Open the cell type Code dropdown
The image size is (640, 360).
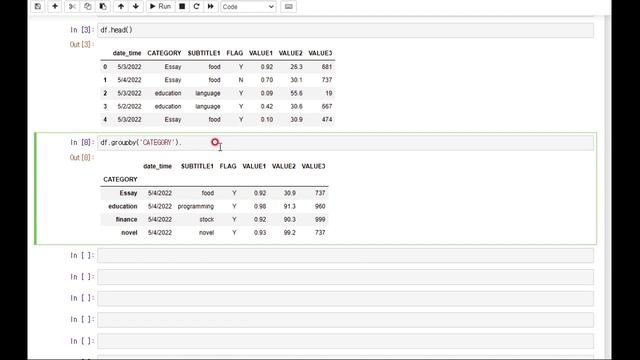pos(248,7)
